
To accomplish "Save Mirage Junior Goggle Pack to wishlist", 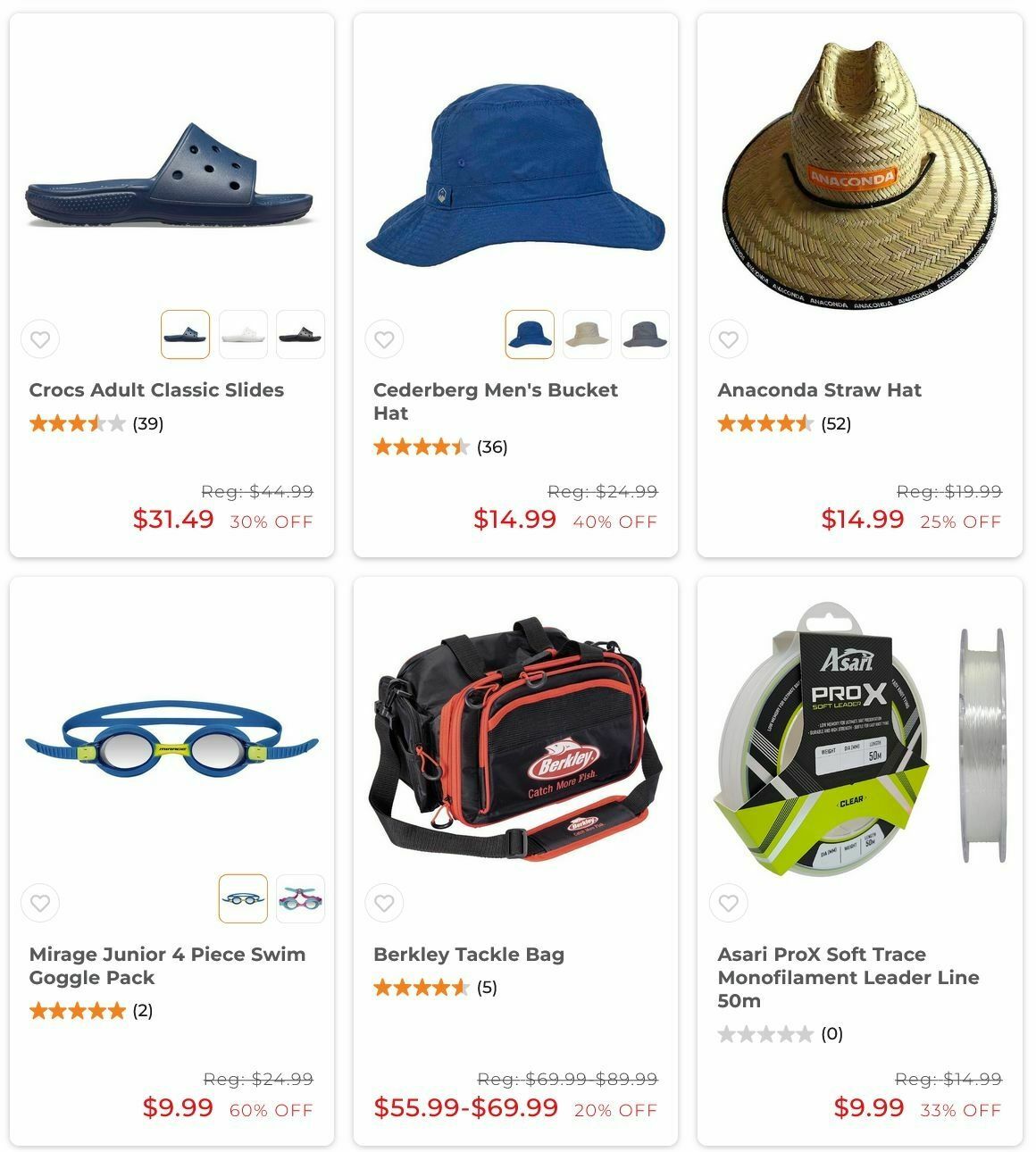I will 40,903.
